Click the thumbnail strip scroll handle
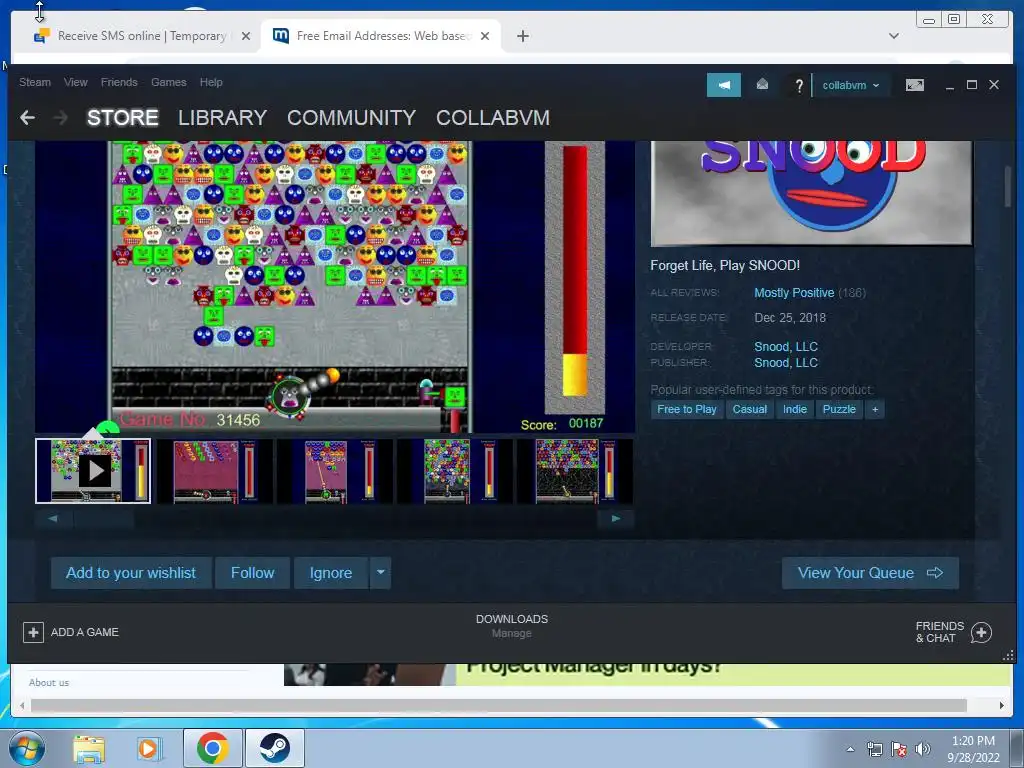The height and width of the screenshot is (768, 1024). 104,519
